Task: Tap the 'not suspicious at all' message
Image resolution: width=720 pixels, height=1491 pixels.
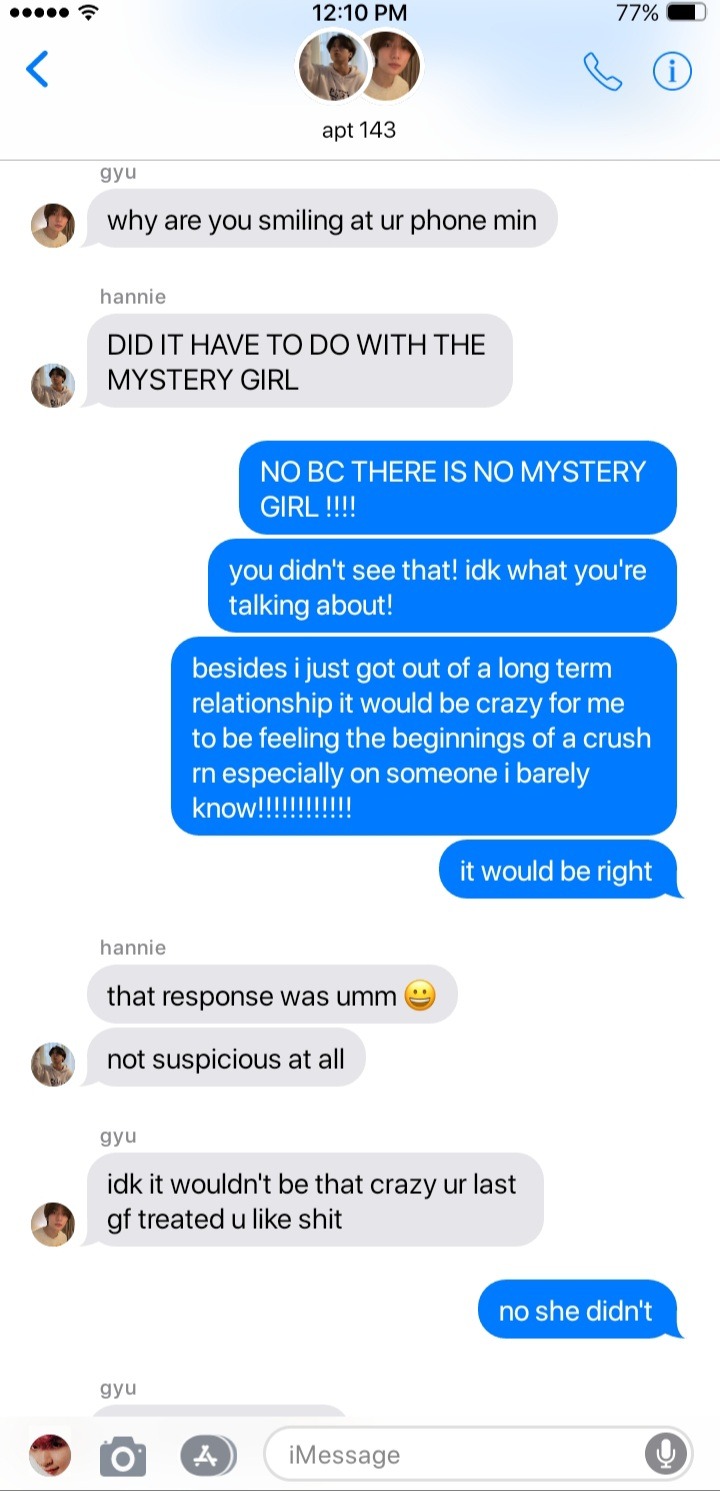Action: coord(226,1058)
